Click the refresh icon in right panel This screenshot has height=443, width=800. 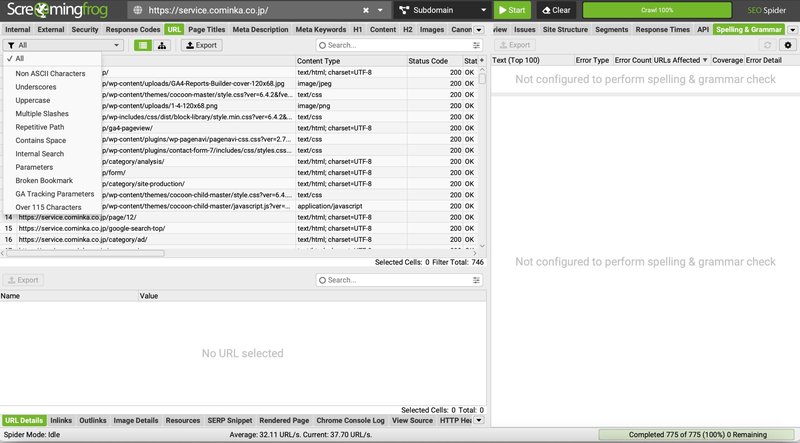(767, 45)
